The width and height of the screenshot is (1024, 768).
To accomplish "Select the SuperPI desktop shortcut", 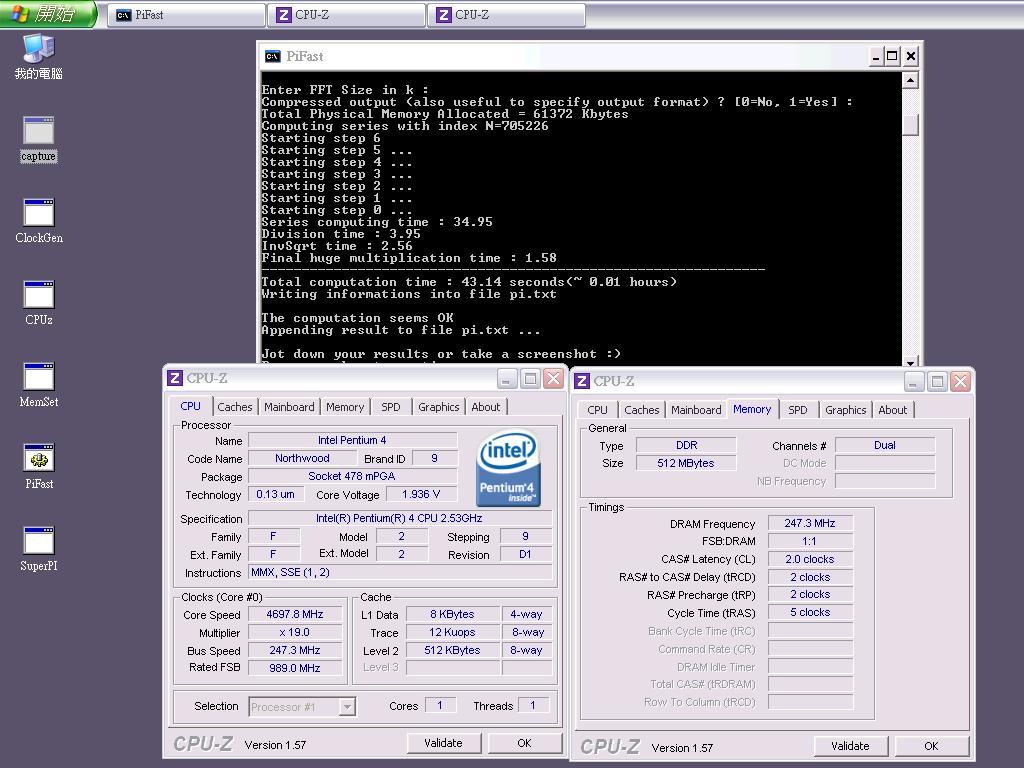I will [x=39, y=549].
